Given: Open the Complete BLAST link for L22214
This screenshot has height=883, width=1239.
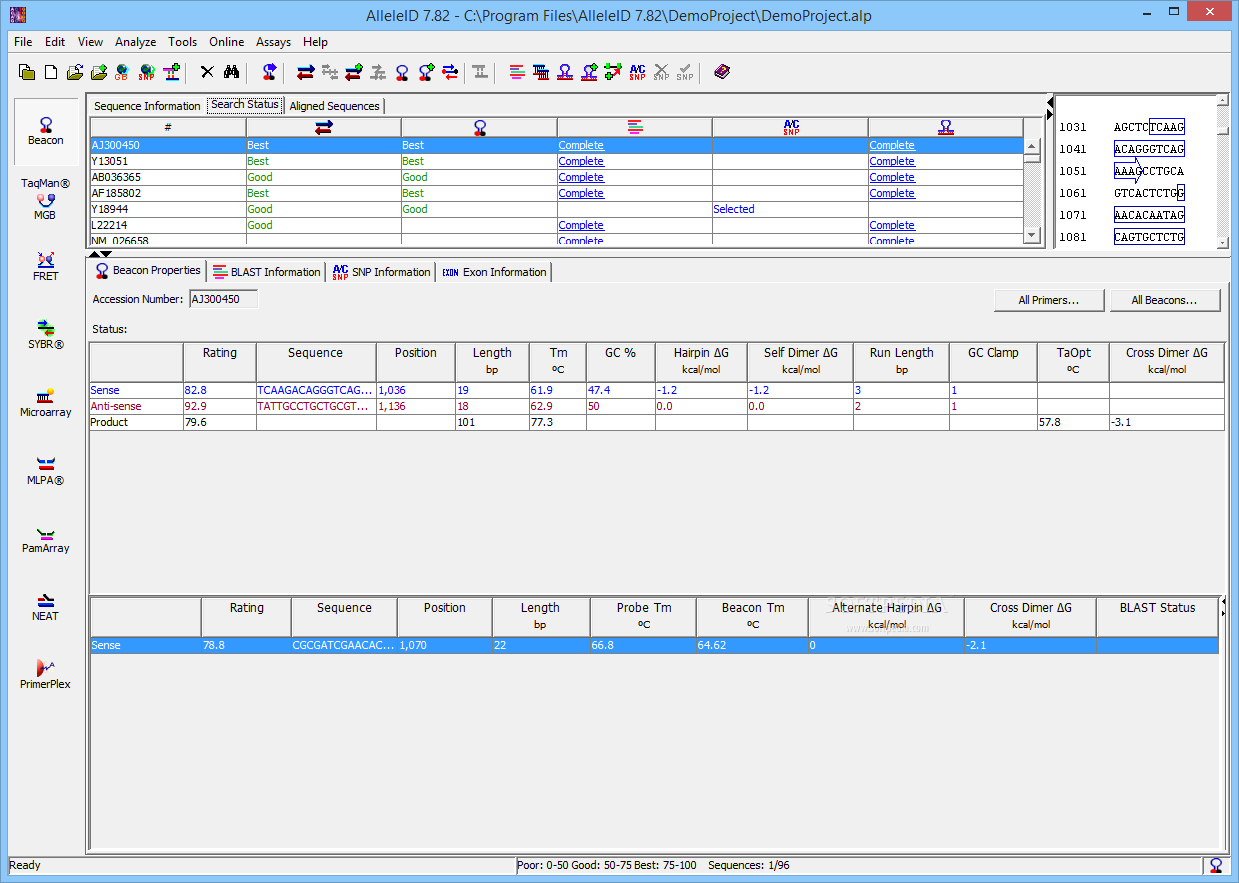Looking at the screenshot, I should coord(581,225).
